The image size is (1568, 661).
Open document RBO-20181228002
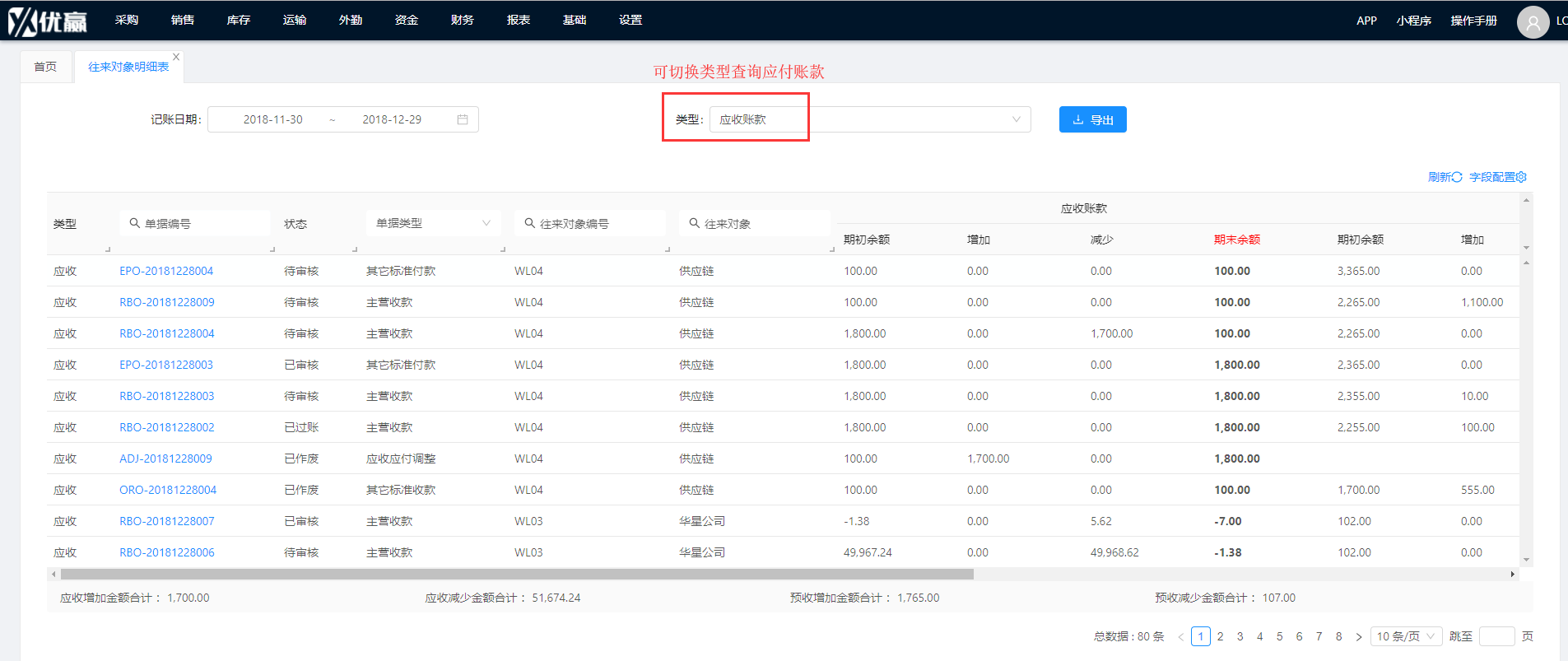[x=167, y=427]
